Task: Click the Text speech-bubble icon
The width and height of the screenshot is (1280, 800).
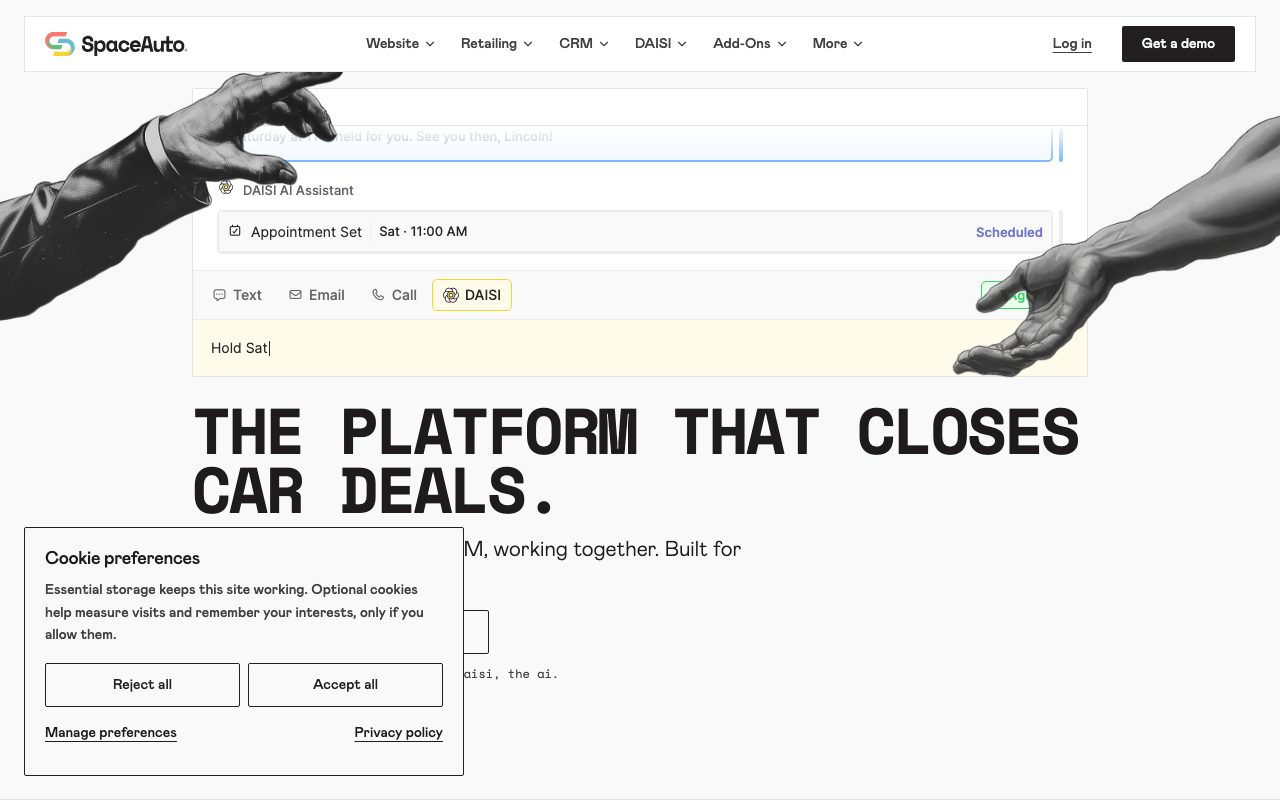Action: 219,295
